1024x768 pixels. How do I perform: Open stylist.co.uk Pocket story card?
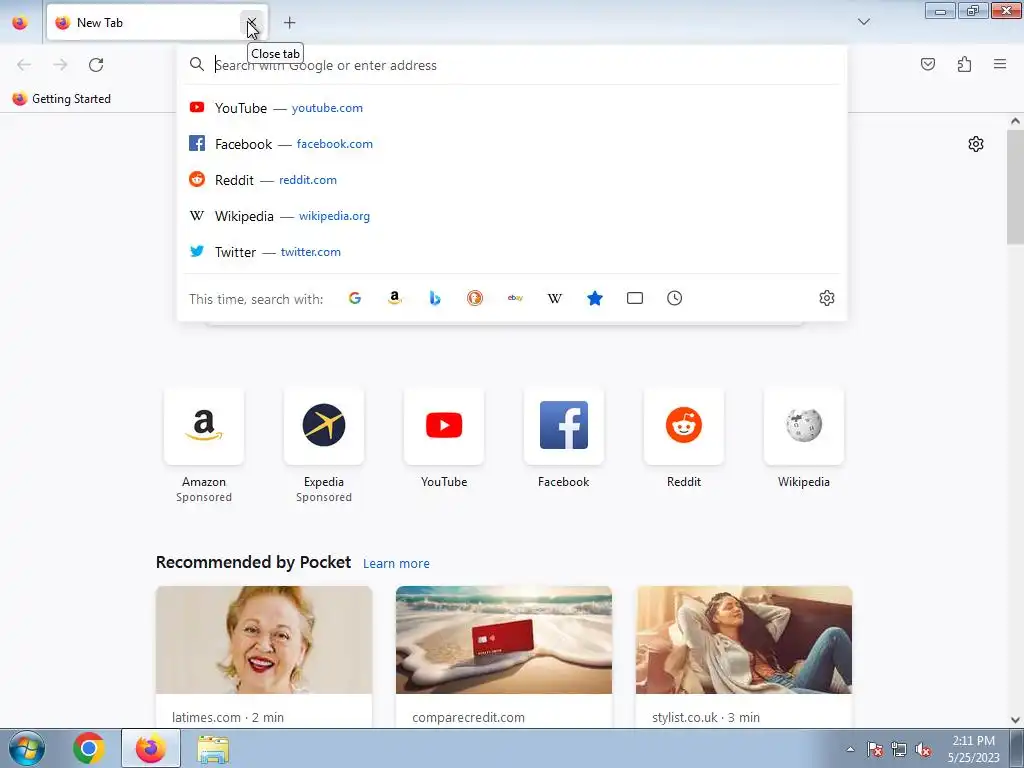coord(744,657)
